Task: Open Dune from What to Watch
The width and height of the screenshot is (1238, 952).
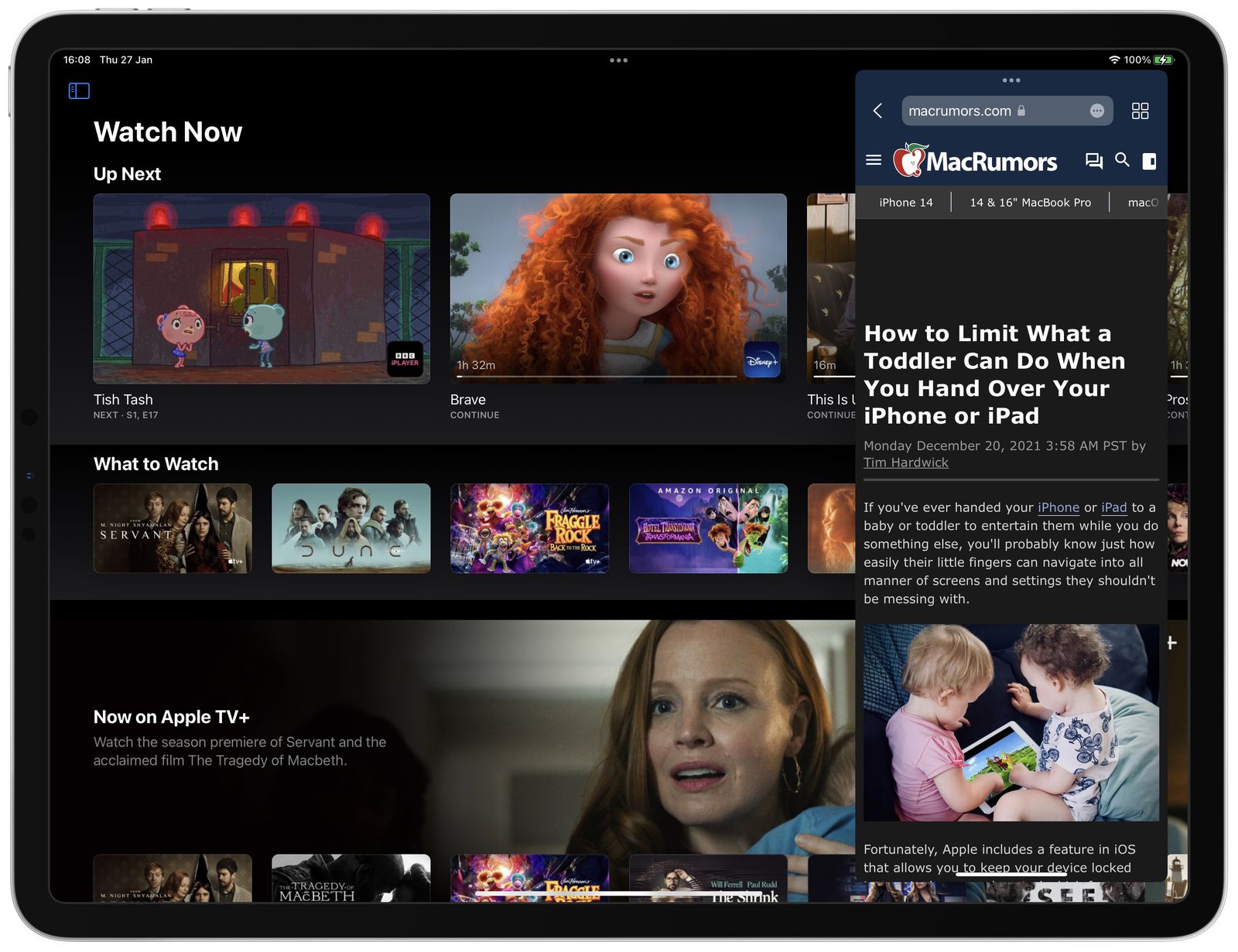Action: click(350, 528)
